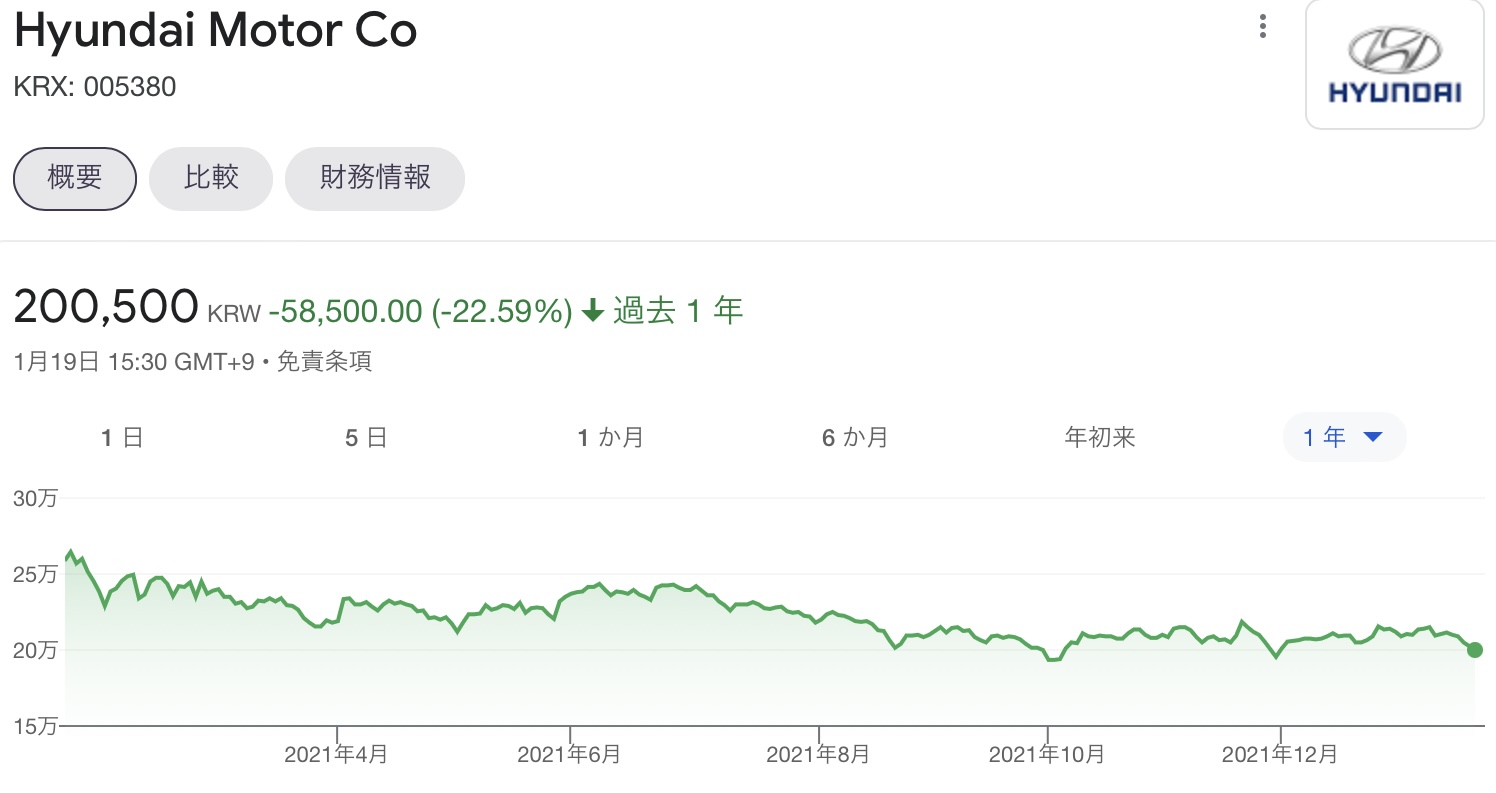Switch chart to 1 か月 range
The height and width of the screenshot is (793, 1496).
tap(610, 437)
